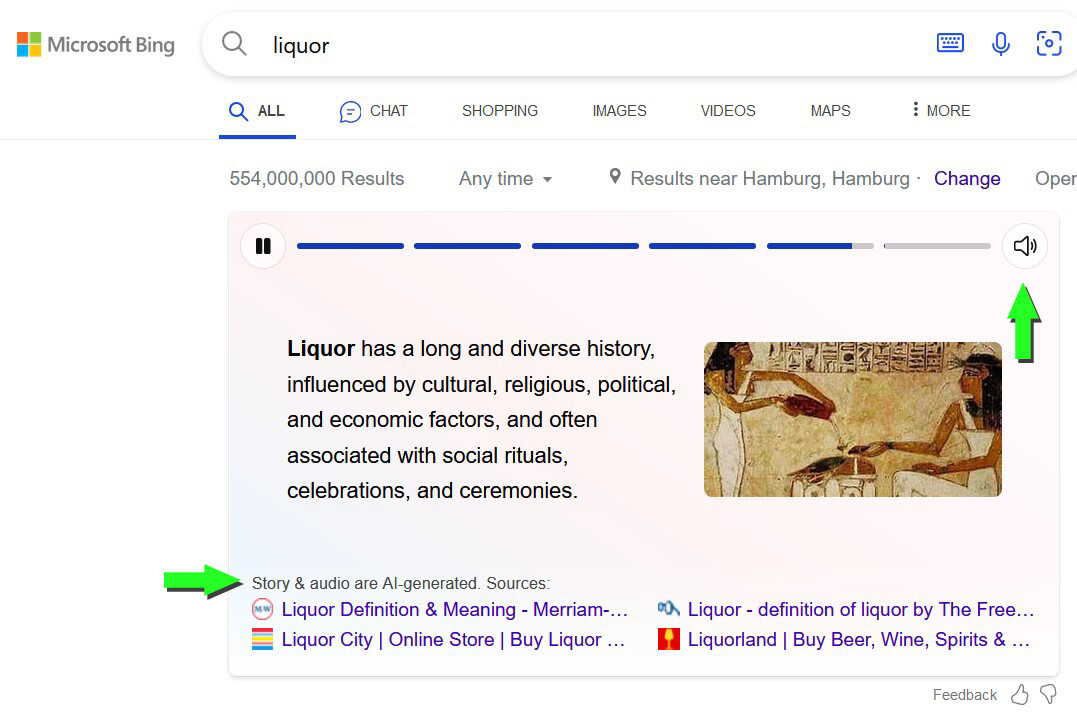Screen dimensions: 1077x713
Task: Click the Feedback label
Action: tap(964, 694)
